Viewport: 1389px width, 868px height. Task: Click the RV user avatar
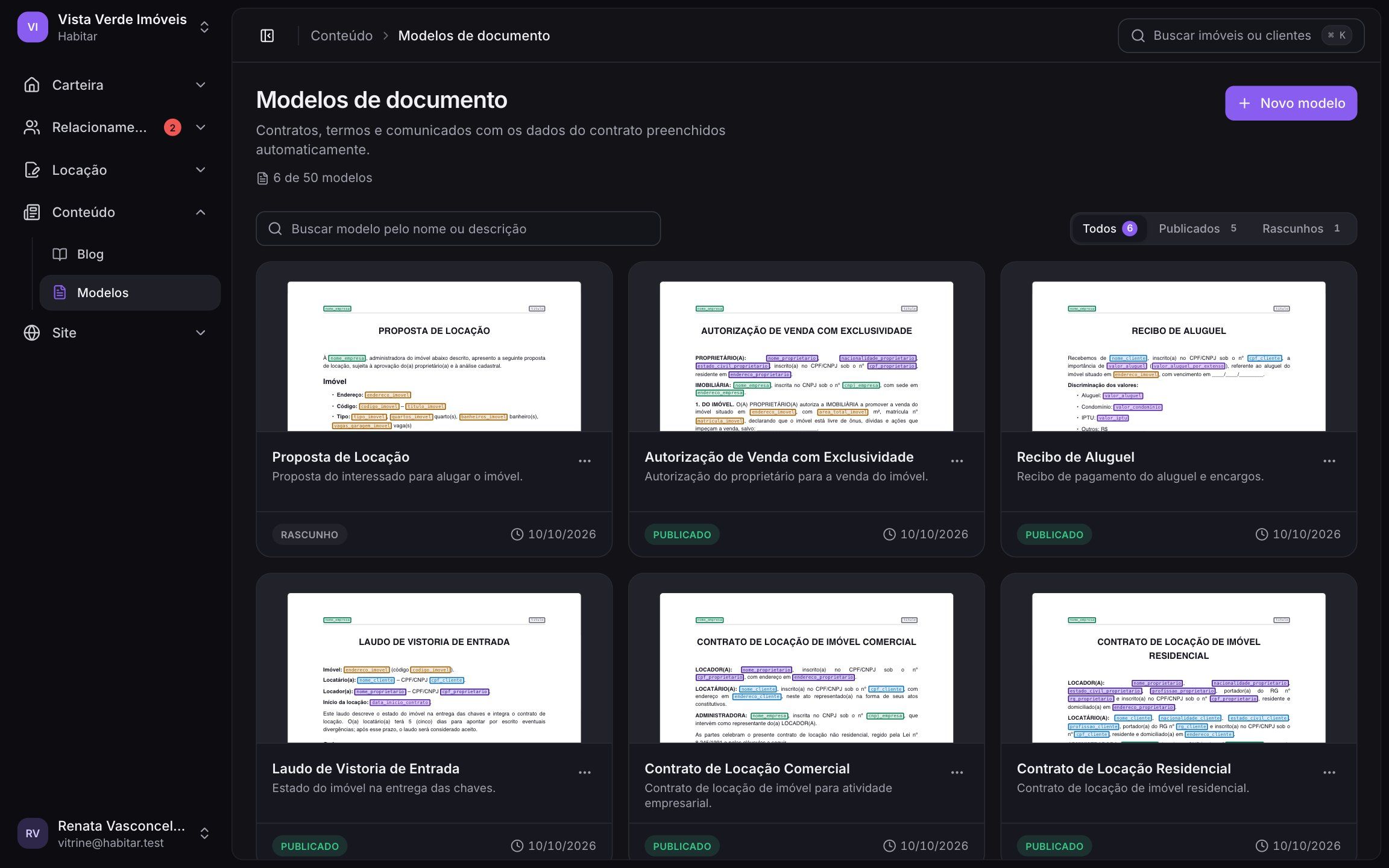tap(33, 833)
